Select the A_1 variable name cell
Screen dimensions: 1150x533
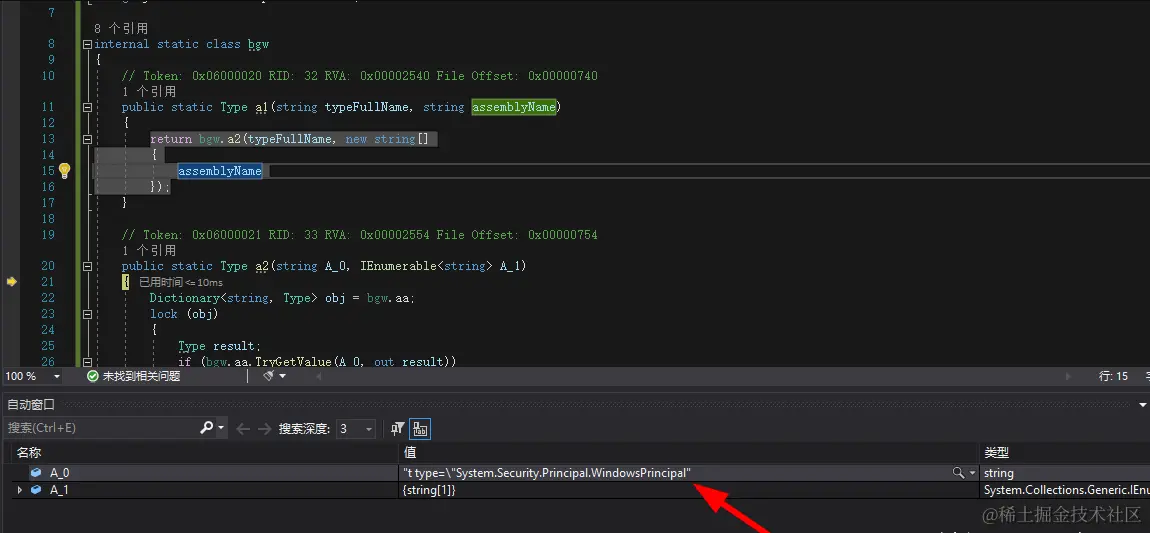[59, 490]
